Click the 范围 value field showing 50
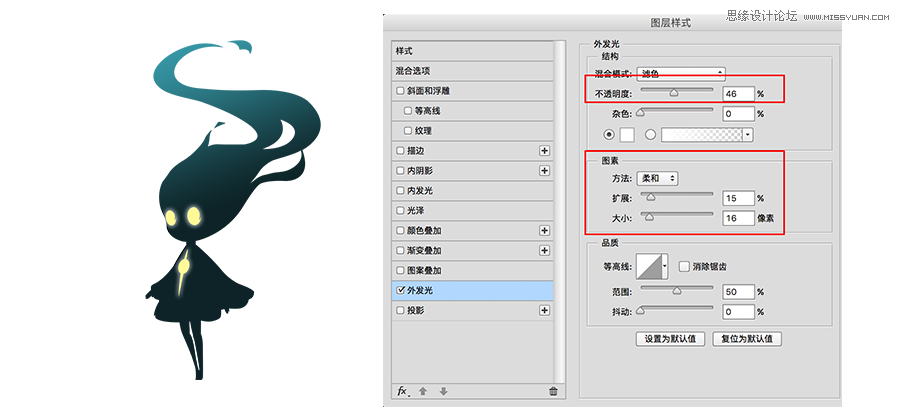The height and width of the screenshot is (420, 900). coord(738,292)
